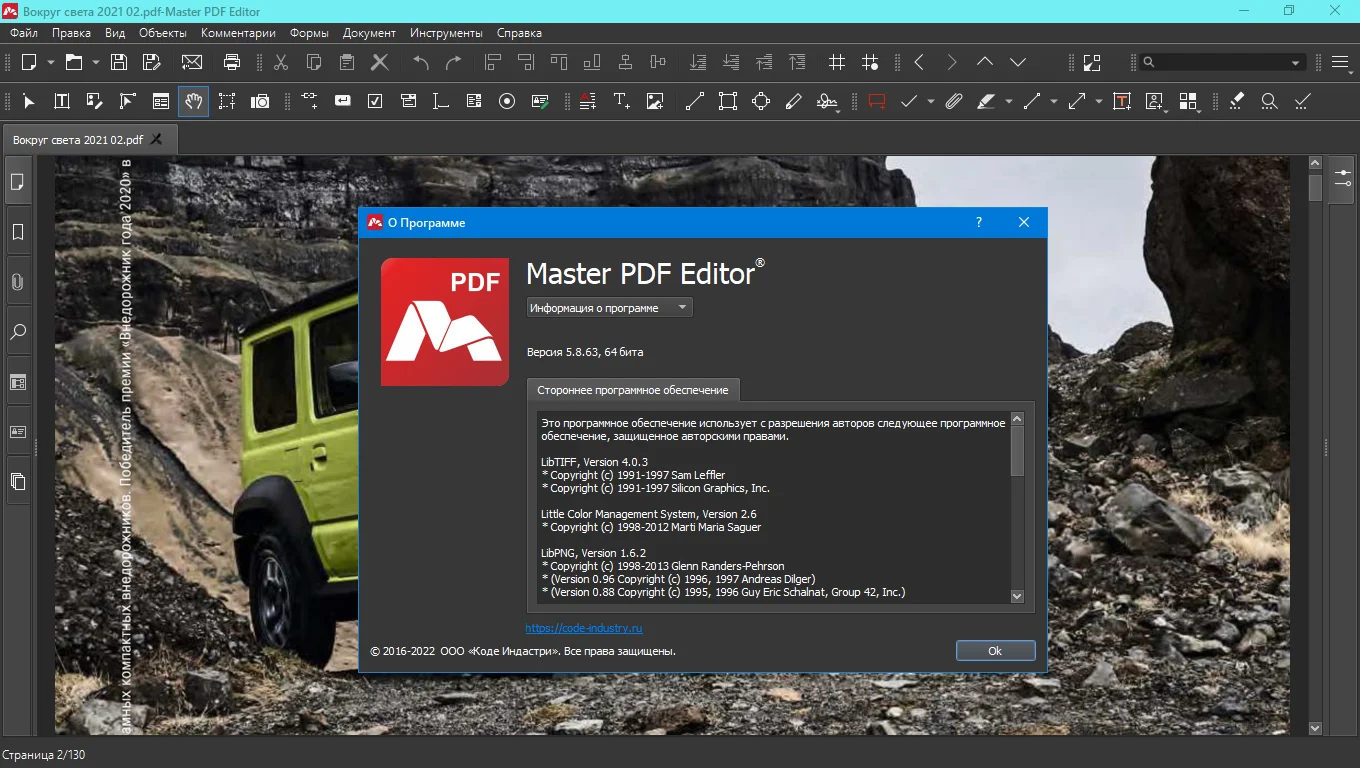Screen dimensions: 1360x768
Task: Expand the checkmark stamp dropdown arrow
Action: coord(931,102)
